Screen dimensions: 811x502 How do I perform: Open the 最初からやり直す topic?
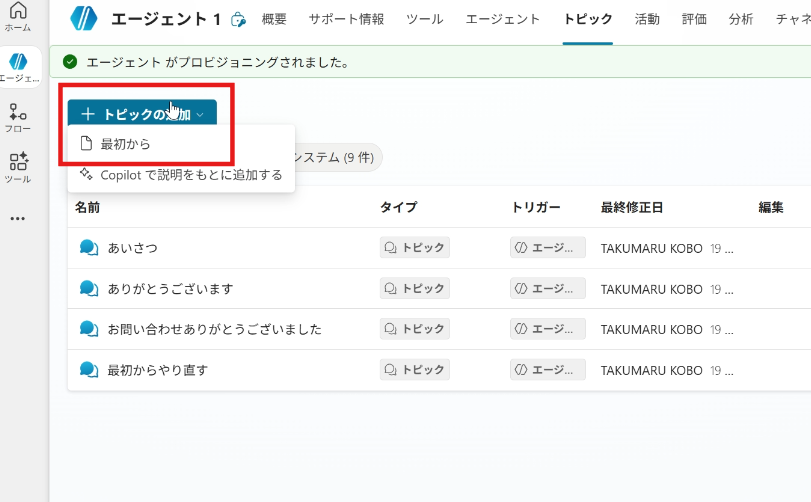(157, 370)
